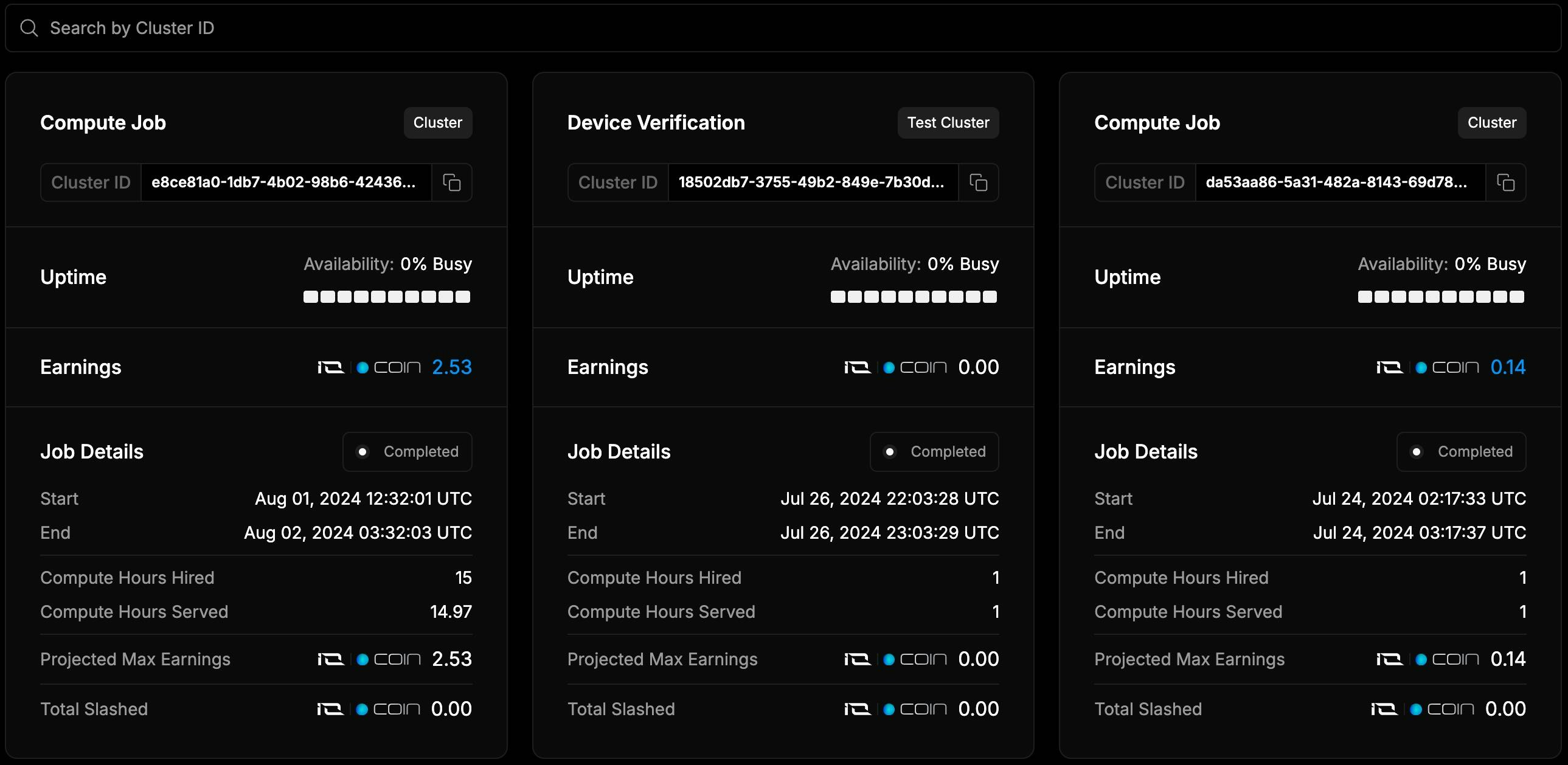Copy cluster ID starting with da53aa86
This screenshot has height=765, width=1568.
tap(1505, 182)
